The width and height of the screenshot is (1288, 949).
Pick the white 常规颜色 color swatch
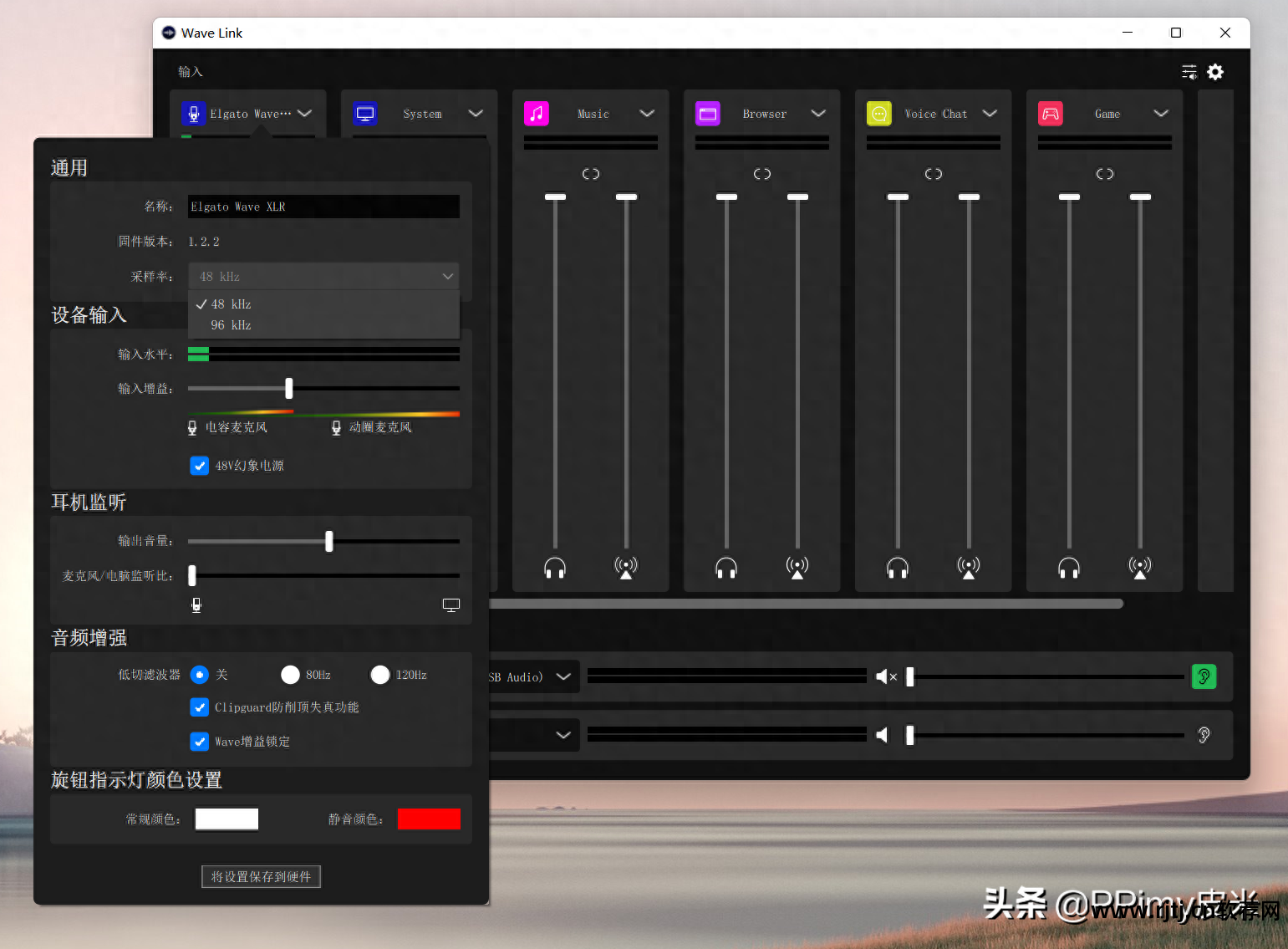(227, 819)
